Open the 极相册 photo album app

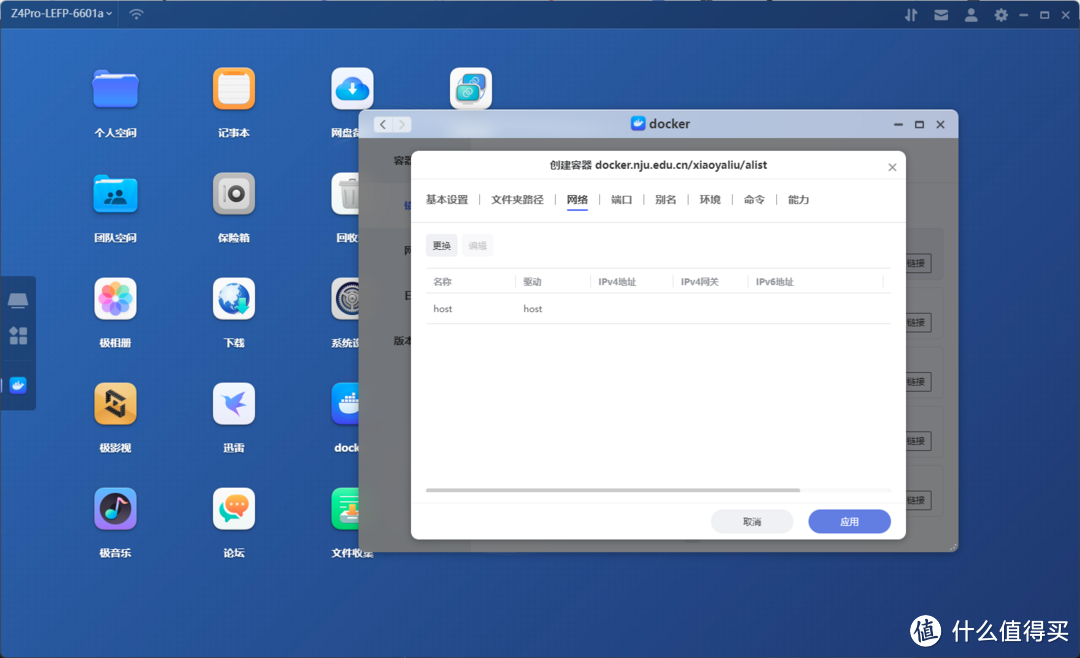point(115,299)
